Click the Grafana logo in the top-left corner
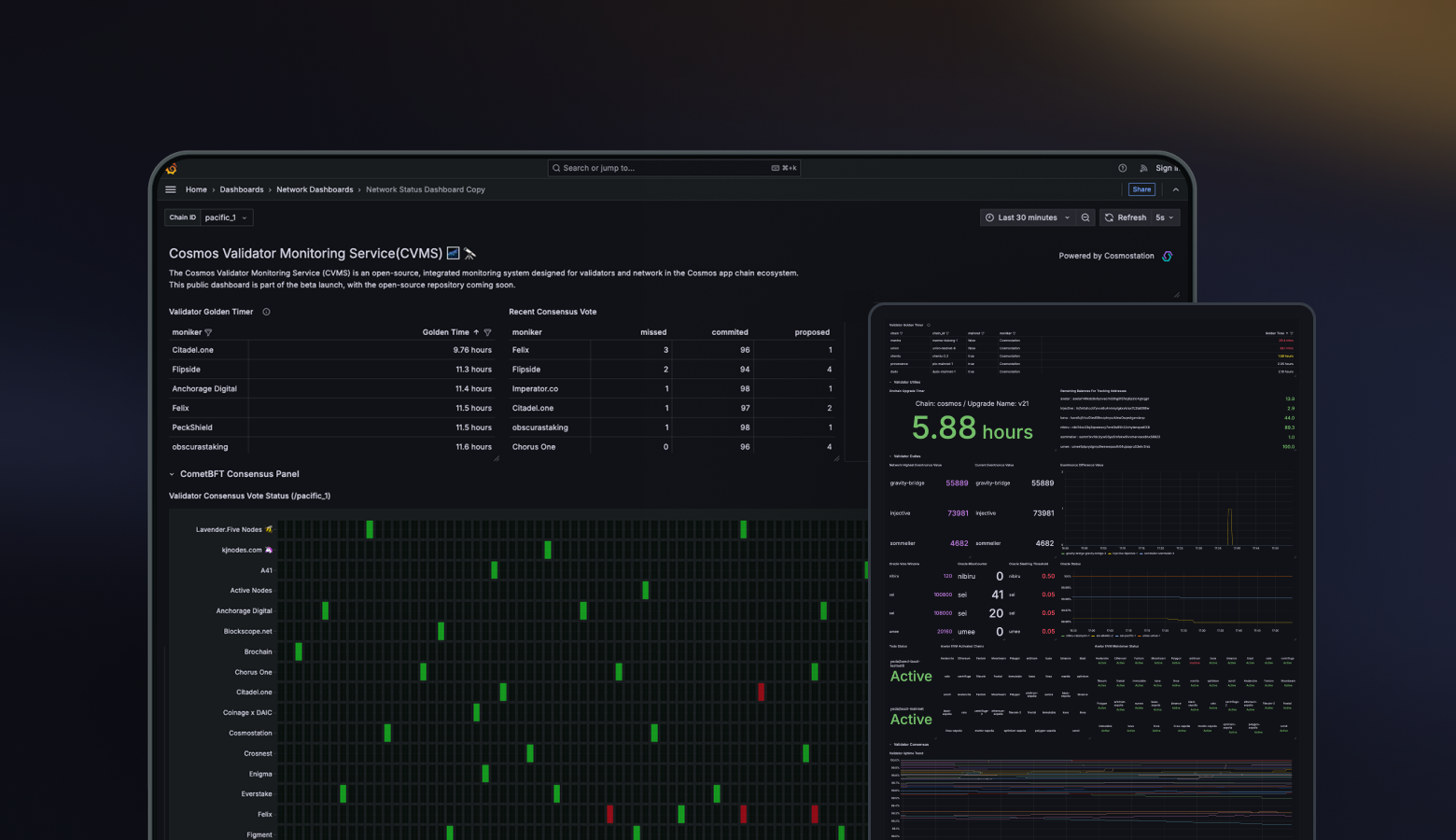 point(172,168)
